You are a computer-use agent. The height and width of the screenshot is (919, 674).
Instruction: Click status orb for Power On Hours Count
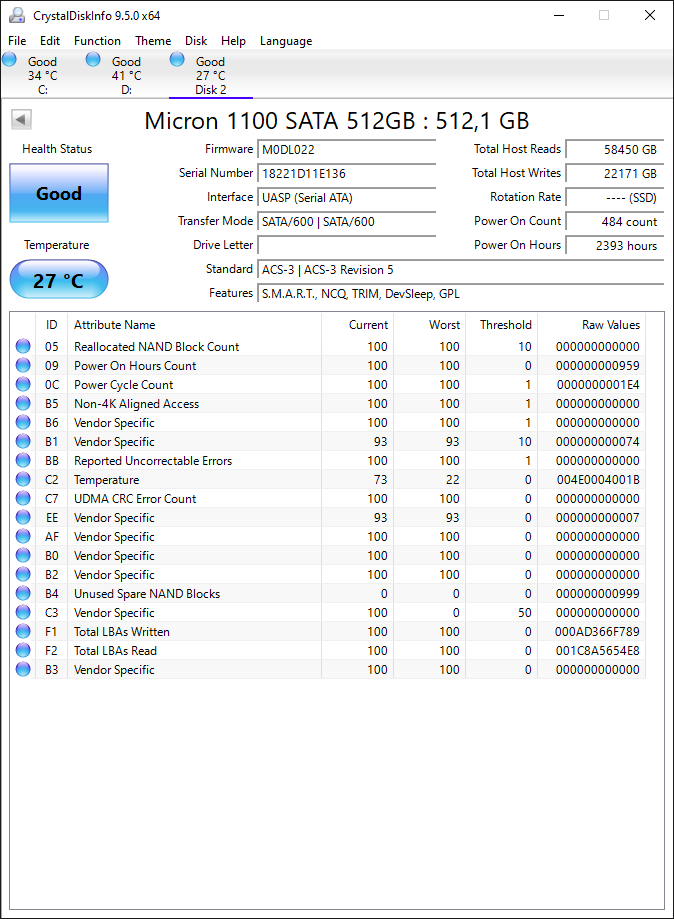(x=23, y=365)
